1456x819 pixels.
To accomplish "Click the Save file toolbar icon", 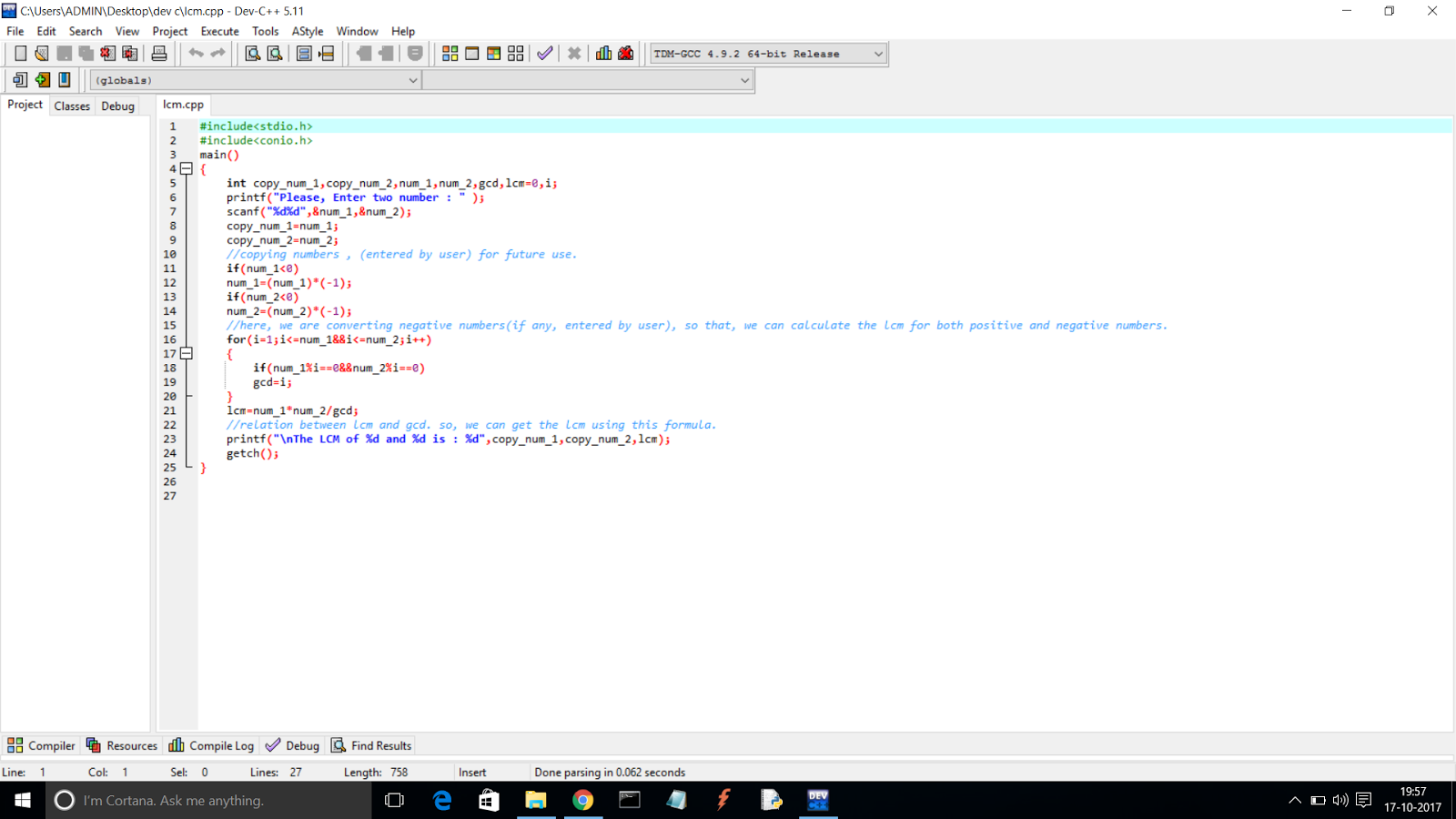I will 64,54.
